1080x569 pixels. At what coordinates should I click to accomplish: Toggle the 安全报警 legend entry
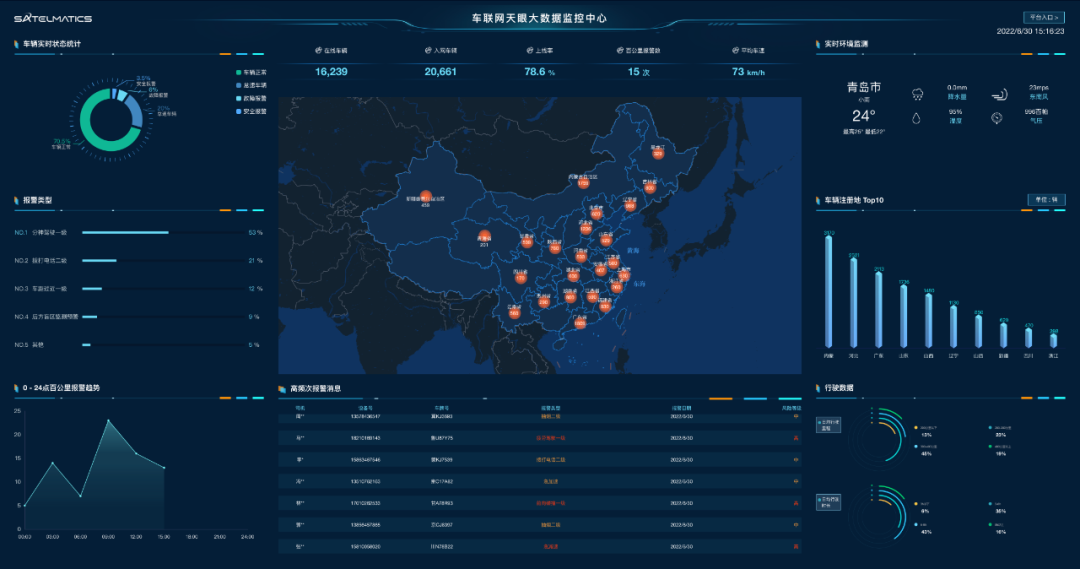tap(251, 111)
